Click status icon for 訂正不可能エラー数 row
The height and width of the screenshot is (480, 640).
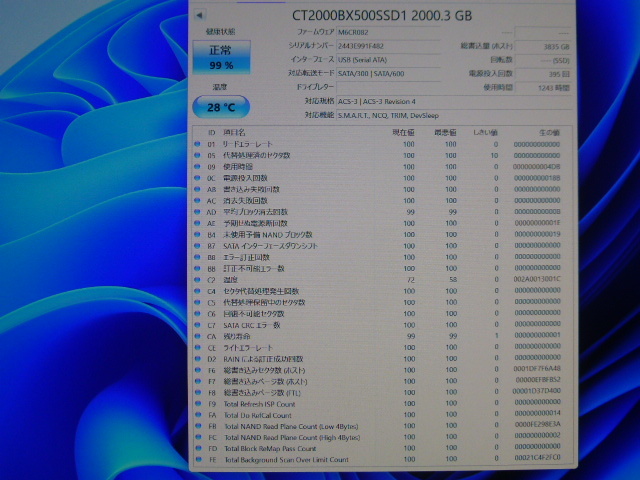198,268
